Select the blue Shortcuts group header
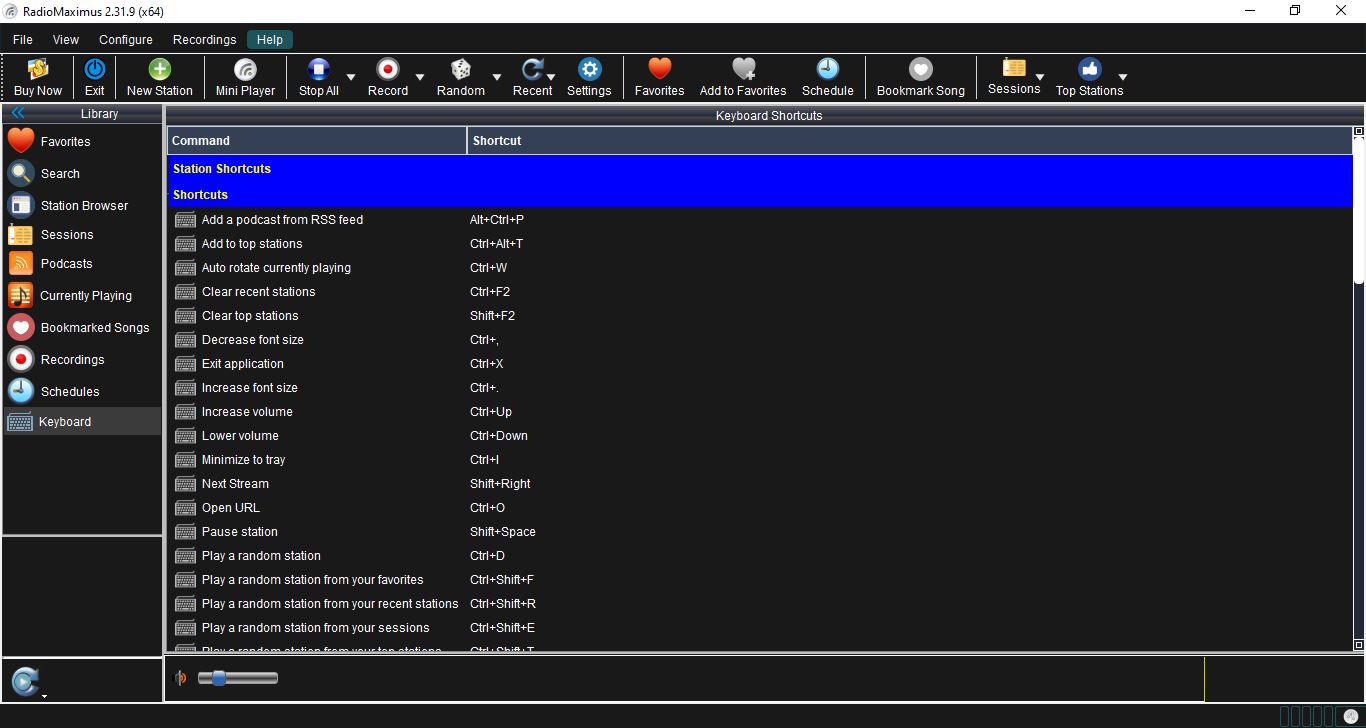 pos(760,195)
